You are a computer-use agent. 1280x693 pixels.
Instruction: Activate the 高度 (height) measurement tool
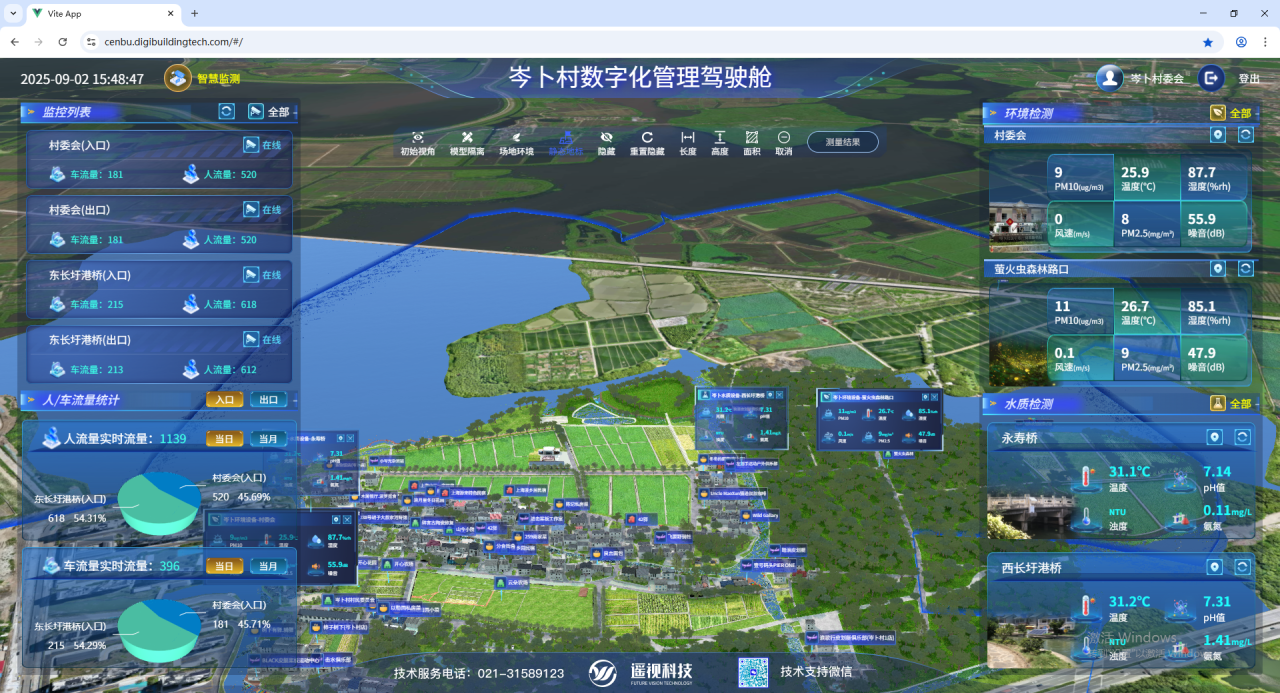tap(720, 138)
